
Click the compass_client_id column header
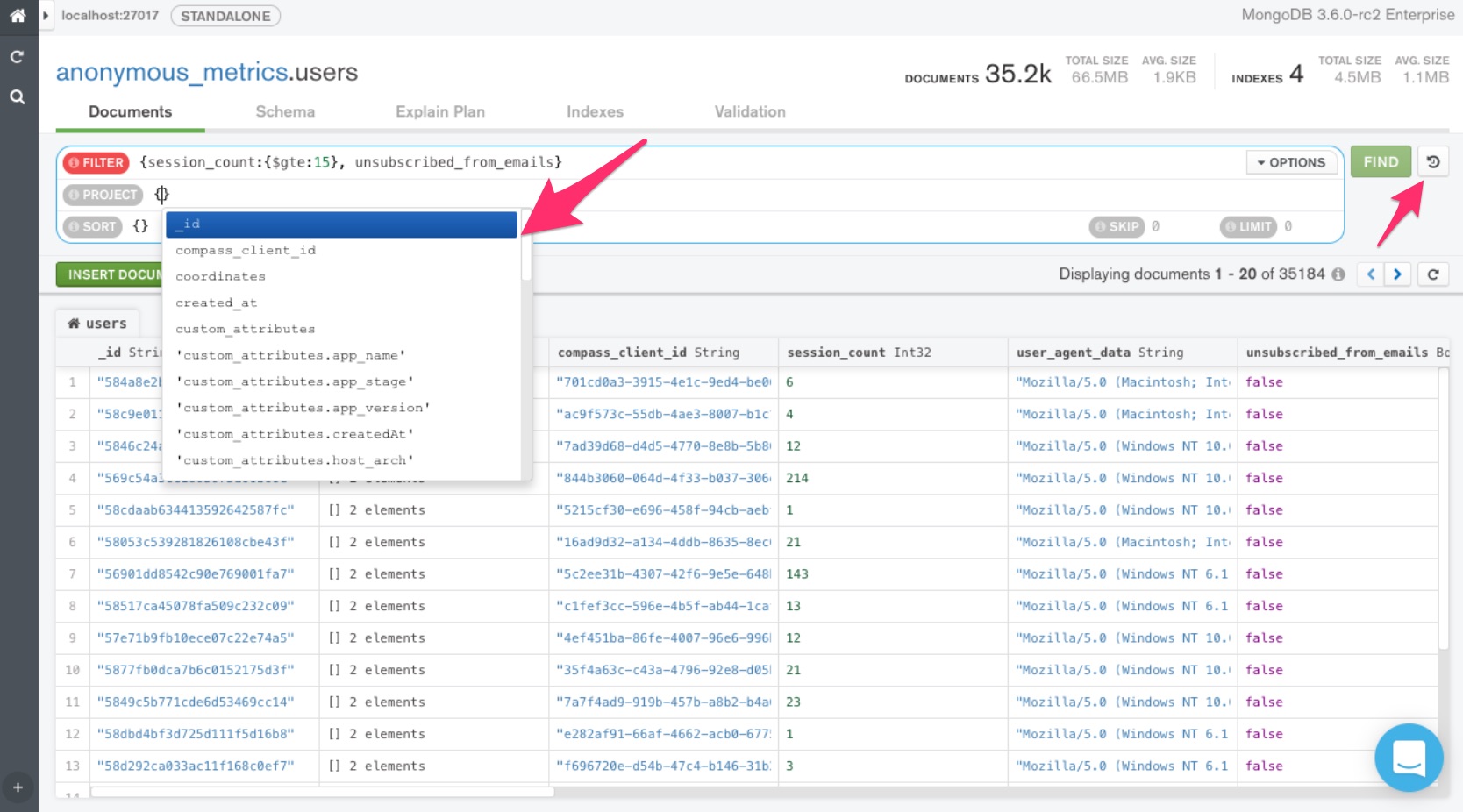click(x=663, y=353)
